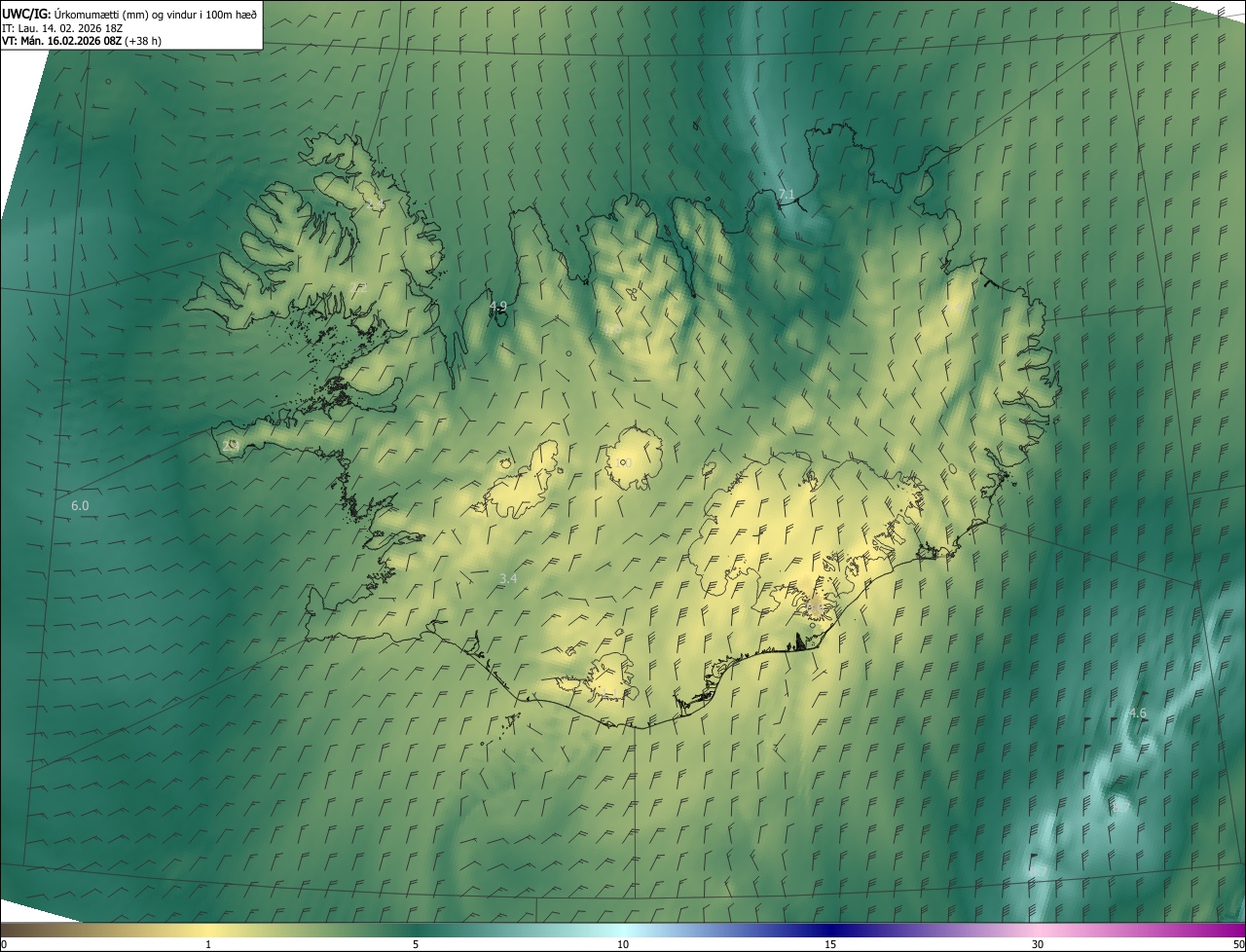The image size is (1246, 952).
Task: Click the '30' label on the color scale
Action: tap(1038, 944)
